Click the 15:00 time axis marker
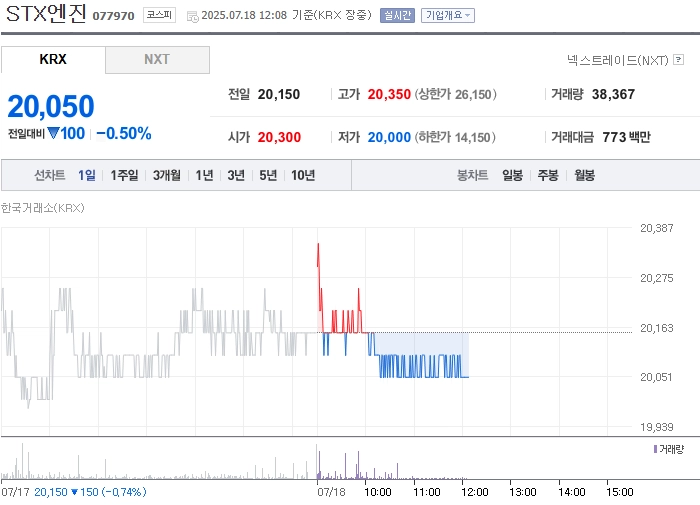The height and width of the screenshot is (505, 700). tap(620, 492)
